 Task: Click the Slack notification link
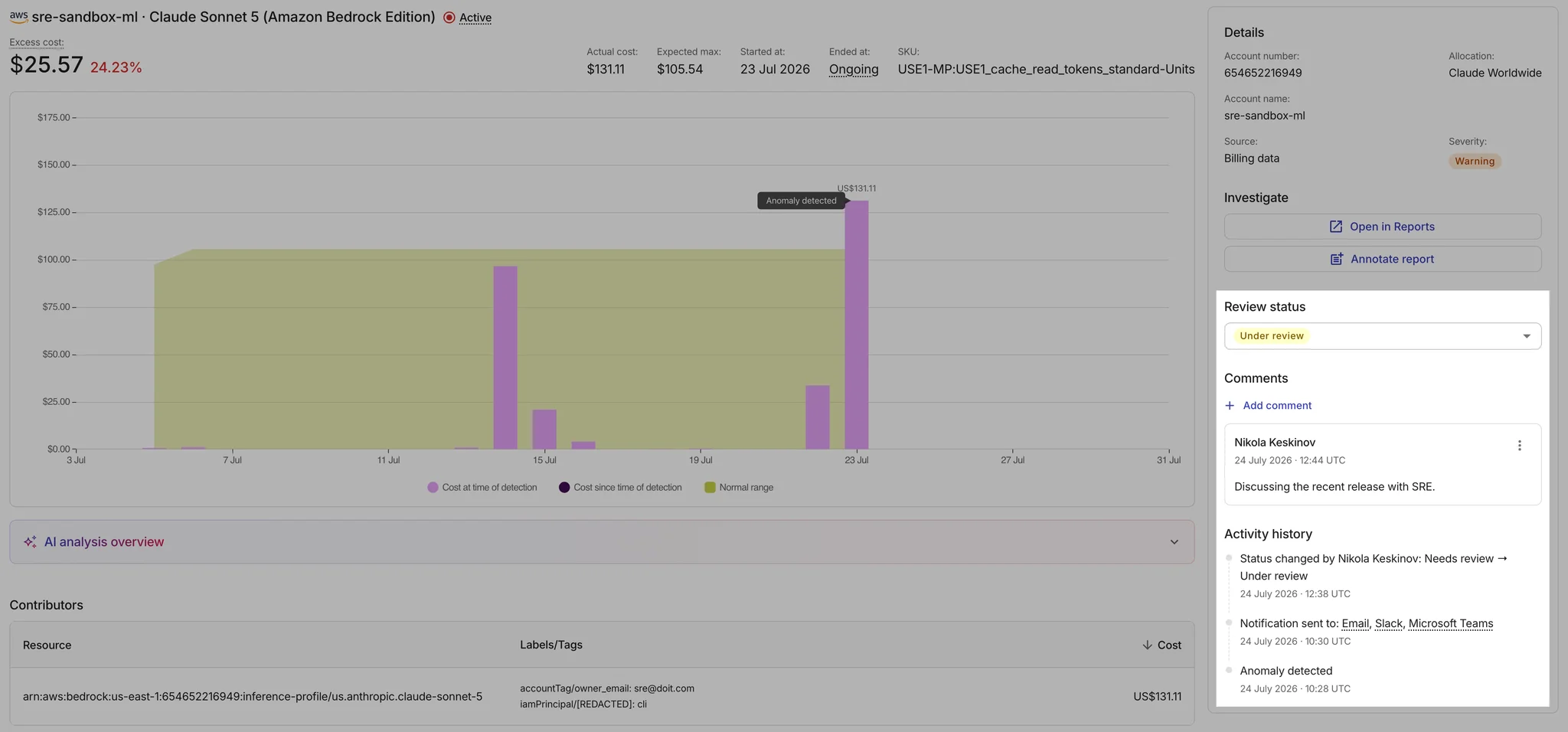pyautogui.click(x=1389, y=623)
